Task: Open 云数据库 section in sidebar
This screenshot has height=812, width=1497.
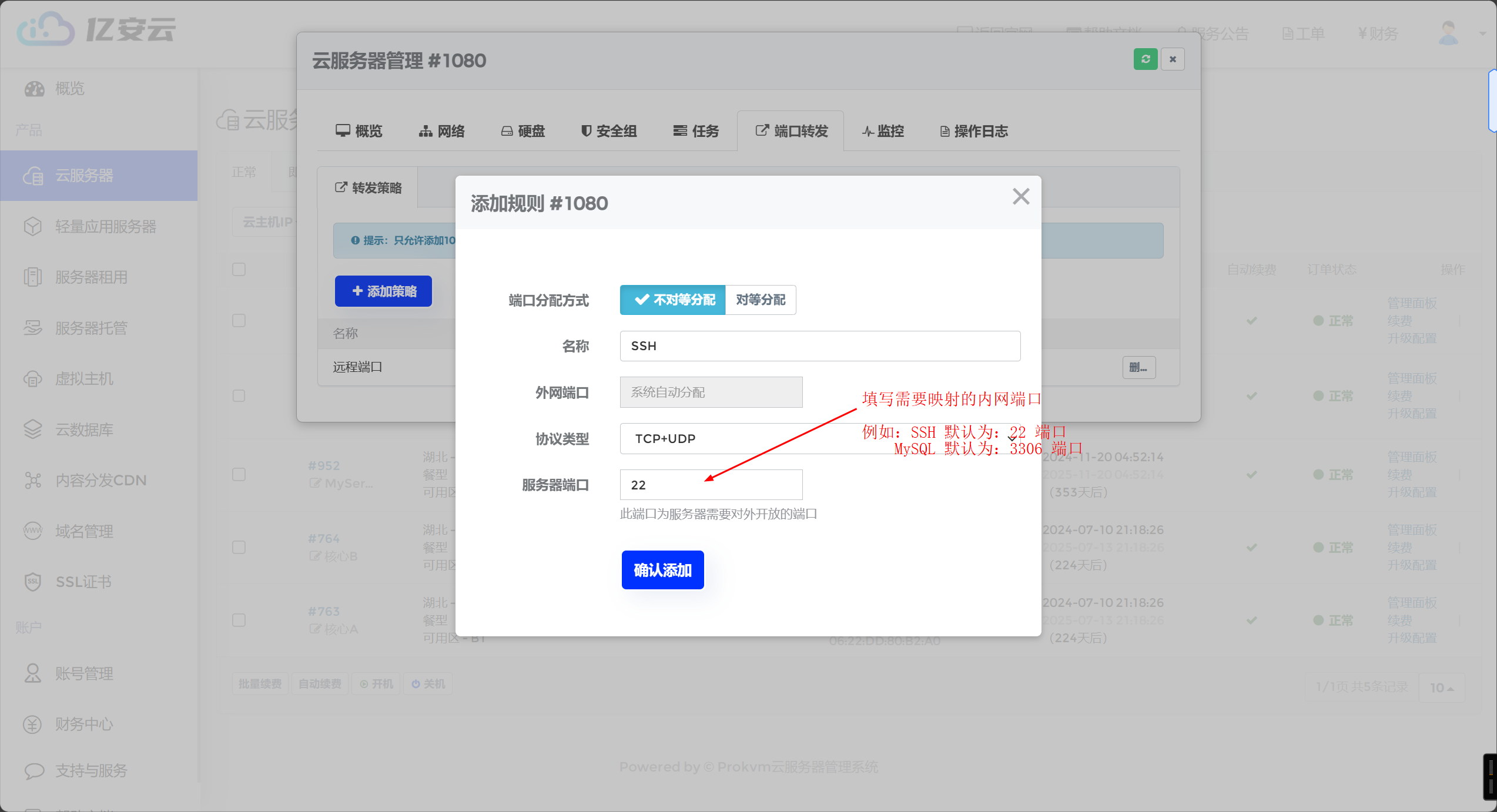Action: (x=85, y=430)
